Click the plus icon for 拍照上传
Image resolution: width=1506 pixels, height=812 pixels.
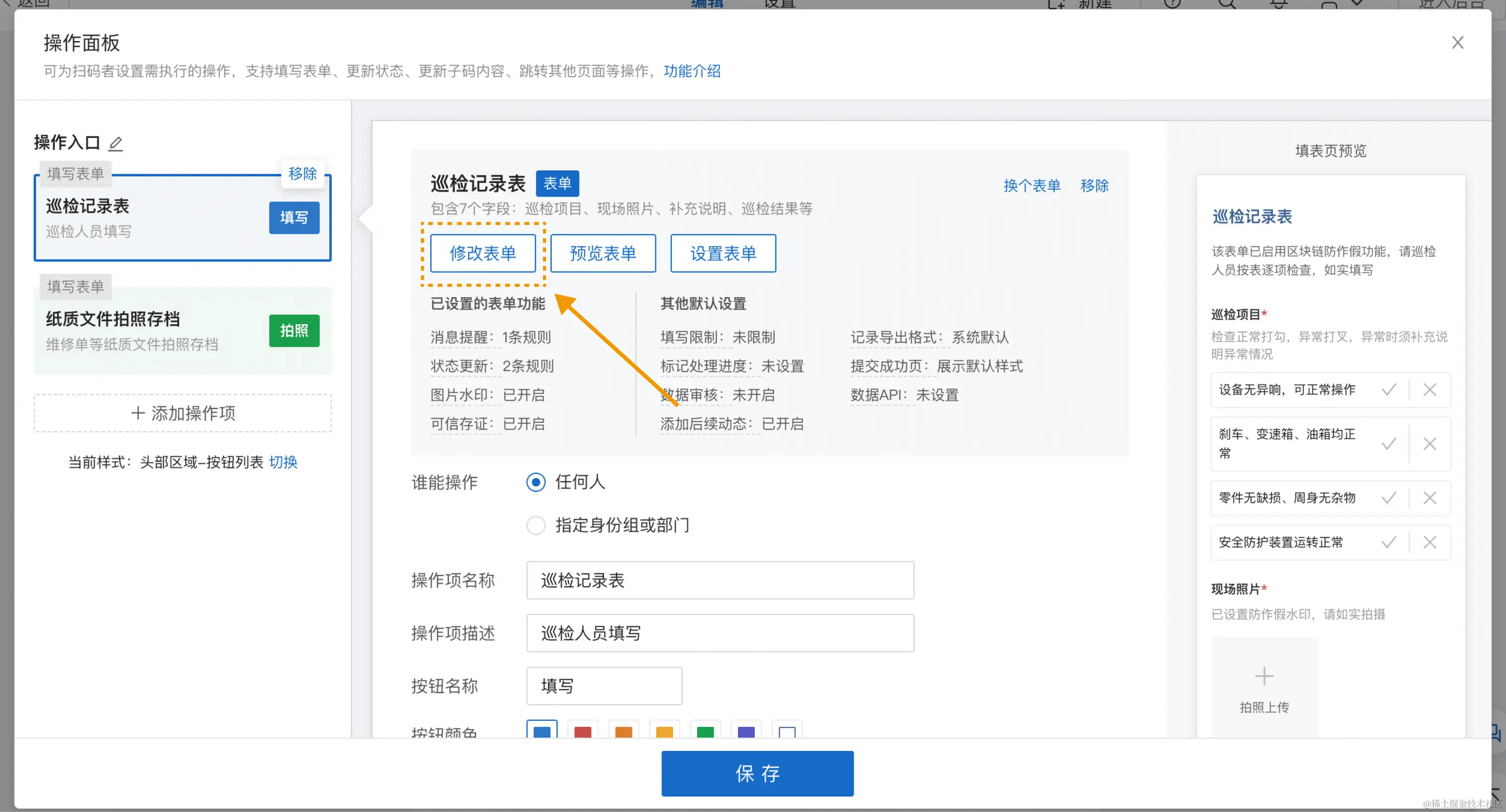[1264, 677]
